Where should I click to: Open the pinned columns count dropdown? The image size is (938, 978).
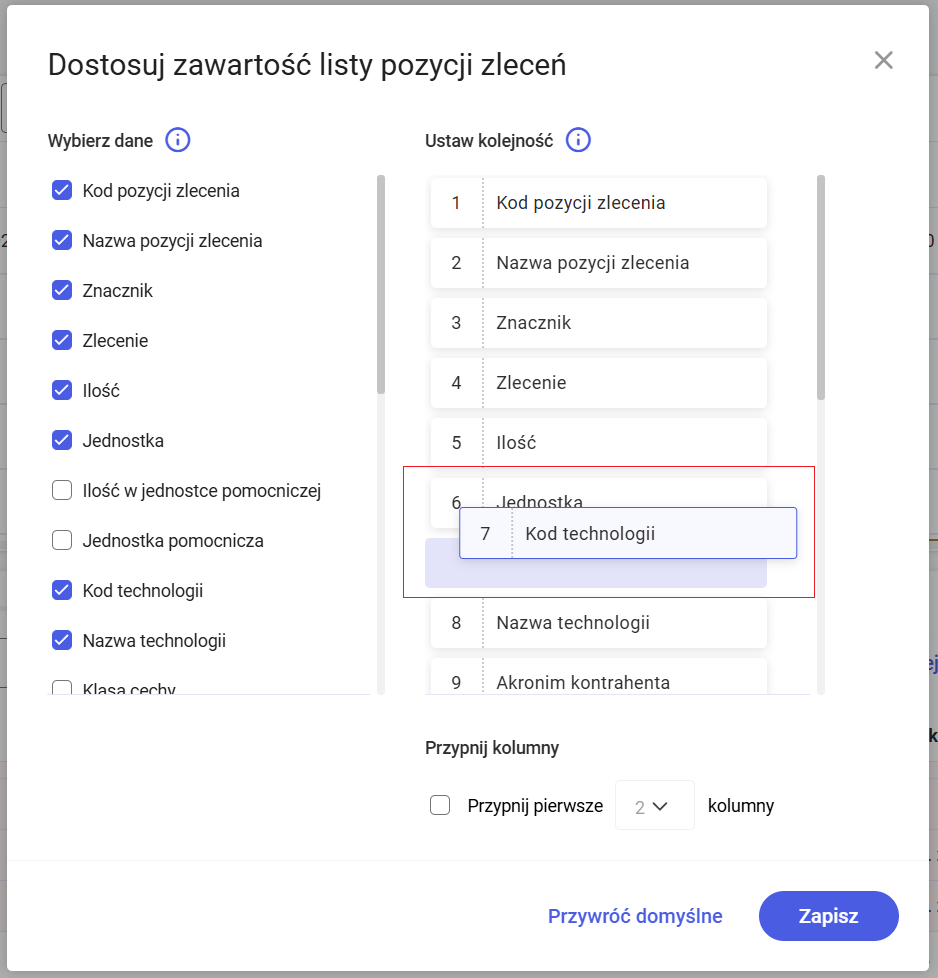pyautogui.click(x=654, y=805)
